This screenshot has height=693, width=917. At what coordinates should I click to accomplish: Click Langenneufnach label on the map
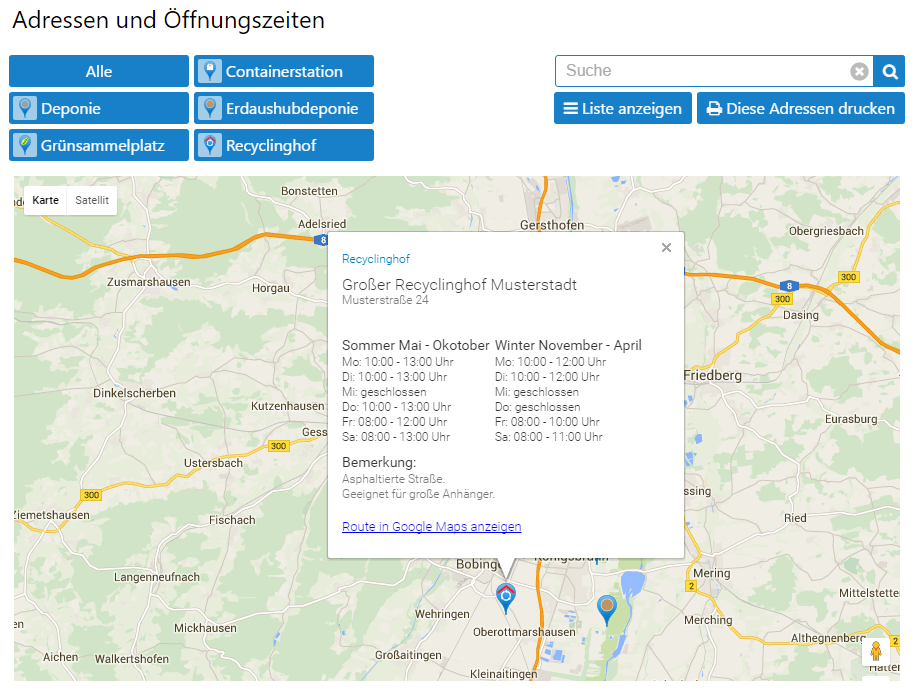pos(157,577)
